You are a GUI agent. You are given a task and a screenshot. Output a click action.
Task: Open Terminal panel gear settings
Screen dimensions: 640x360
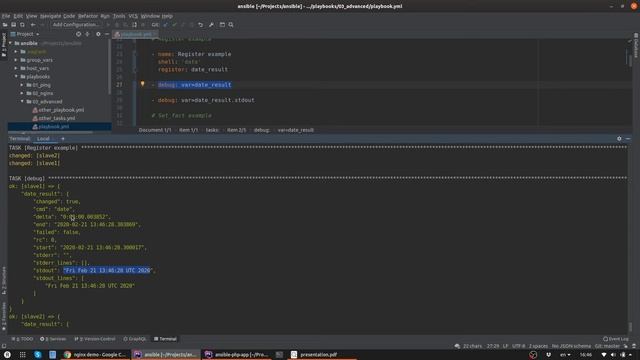(619, 139)
